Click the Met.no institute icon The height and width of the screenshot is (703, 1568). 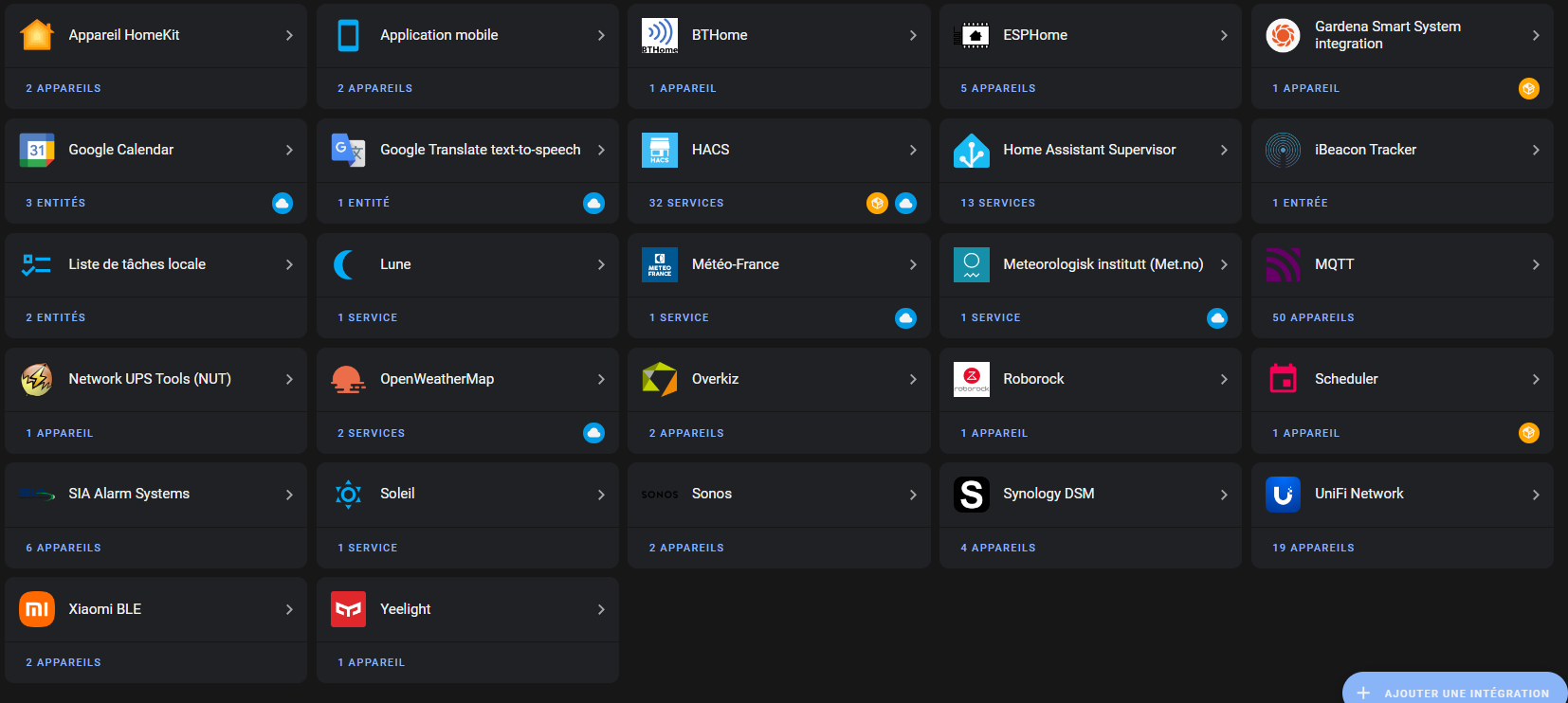click(x=972, y=264)
